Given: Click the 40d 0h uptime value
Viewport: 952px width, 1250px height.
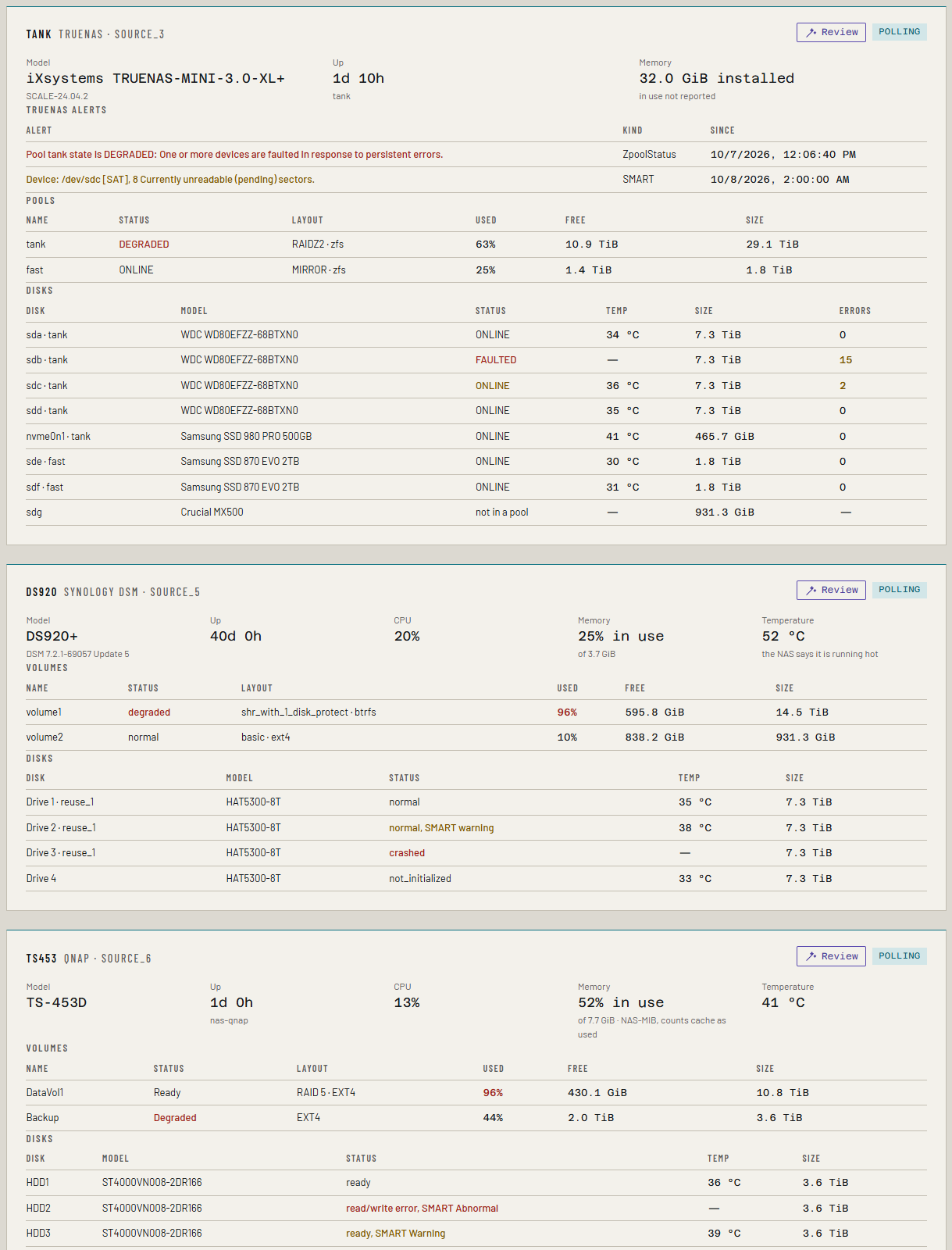Looking at the screenshot, I should click(x=235, y=636).
